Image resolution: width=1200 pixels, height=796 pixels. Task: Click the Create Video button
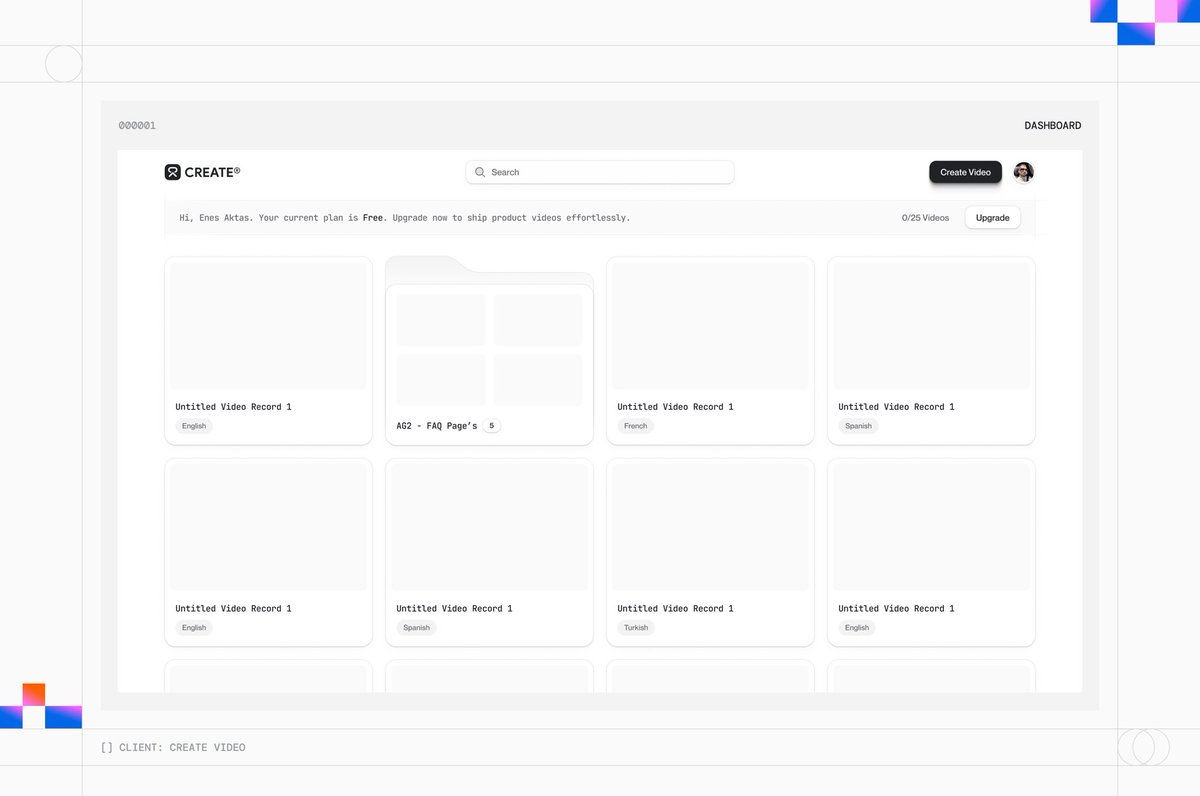pyautogui.click(x=965, y=172)
